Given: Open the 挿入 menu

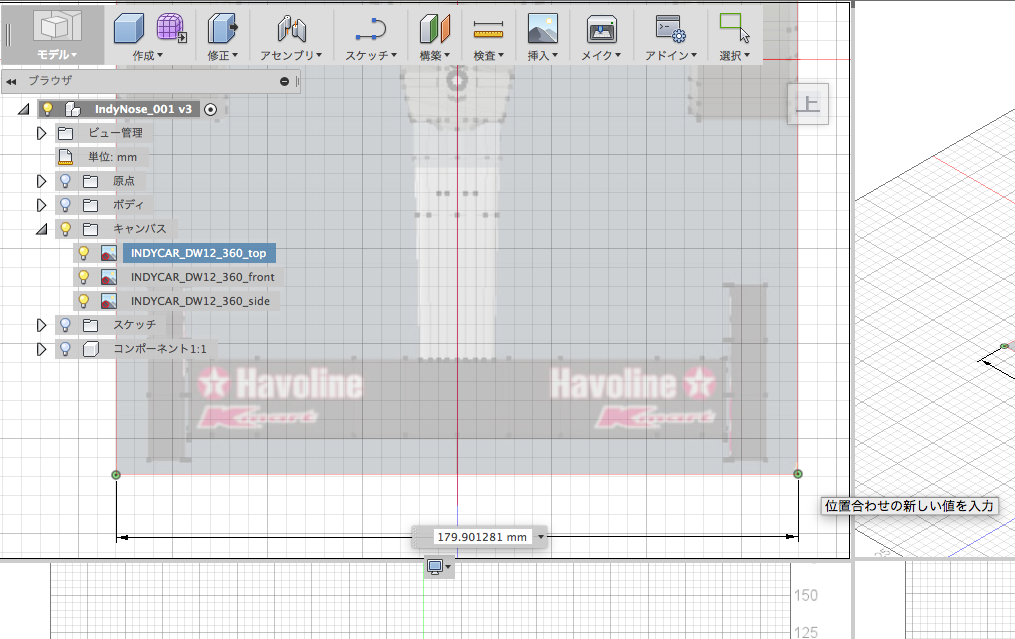Looking at the screenshot, I should coord(542,56).
